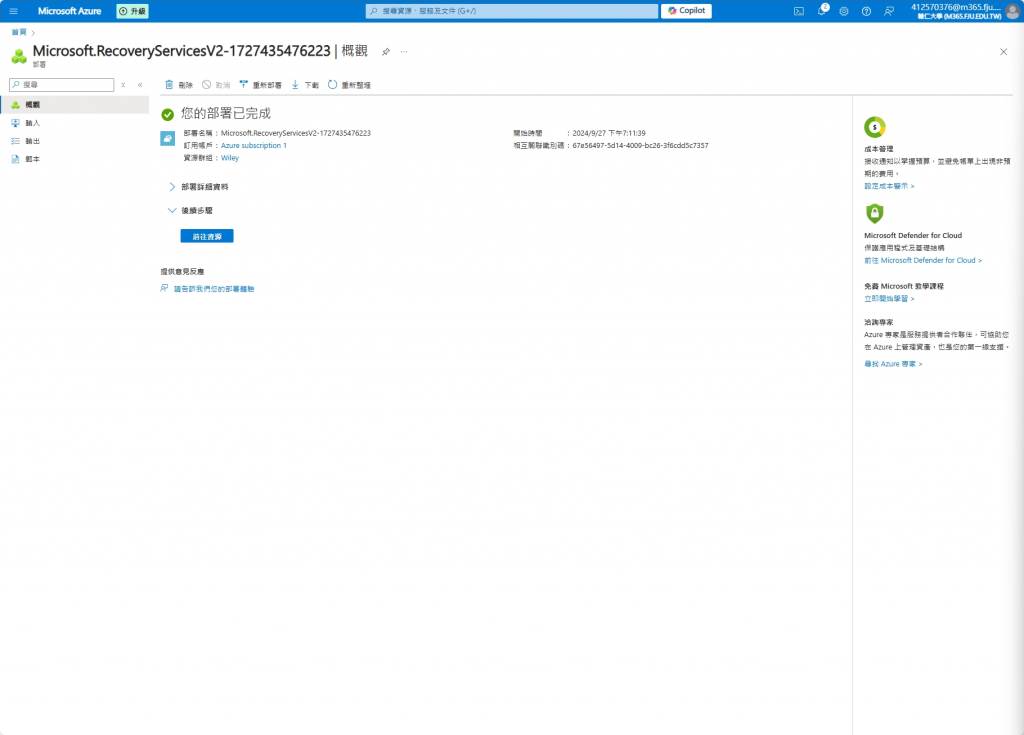This screenshot has height=735, width=1024.
Task: Click the green 升級 upgrade button
Action: [133, 11]
